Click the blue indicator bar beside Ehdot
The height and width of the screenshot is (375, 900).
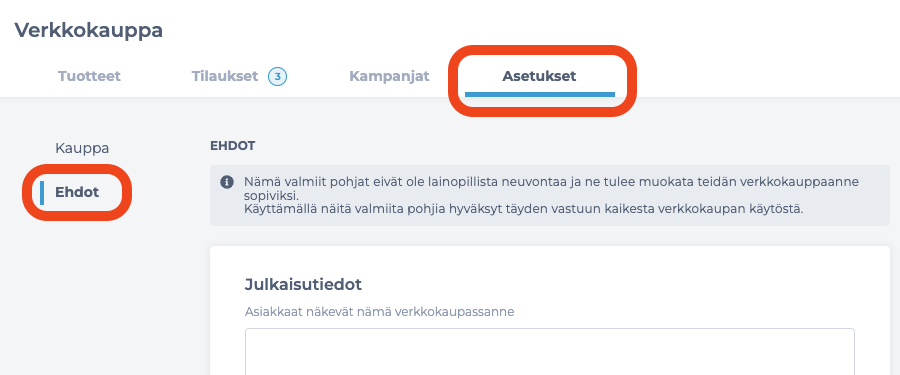pyautogui.click(x=42, y=192)
